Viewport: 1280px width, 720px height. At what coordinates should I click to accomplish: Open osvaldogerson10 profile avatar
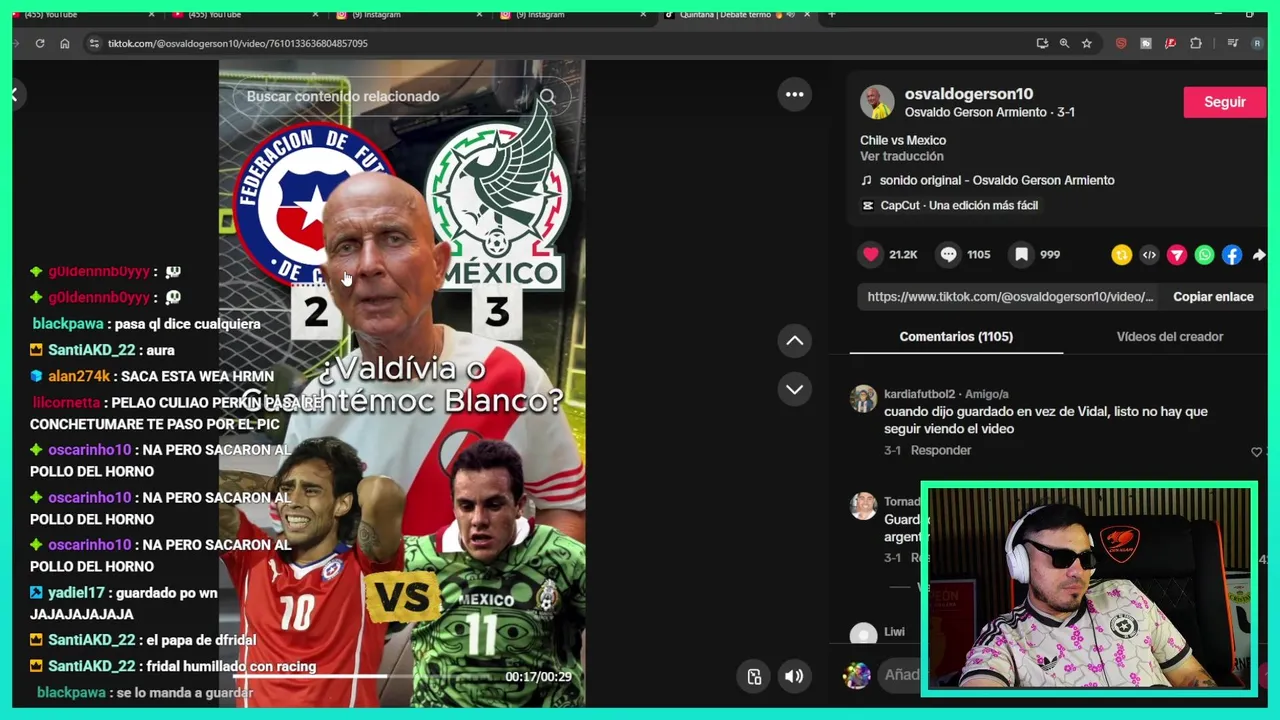pyautogui.click(x=877, y=102)
